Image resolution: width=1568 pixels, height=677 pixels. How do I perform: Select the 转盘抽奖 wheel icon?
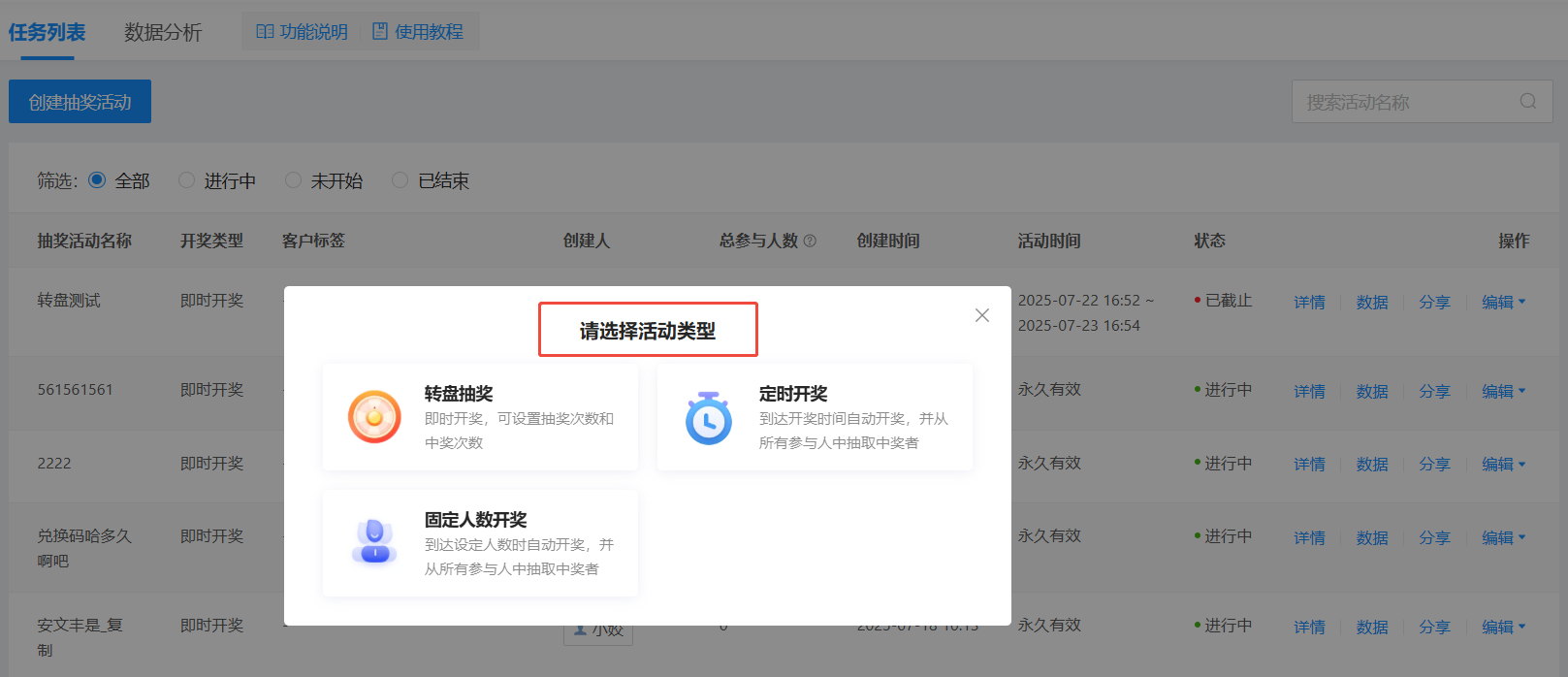point(374,417)
